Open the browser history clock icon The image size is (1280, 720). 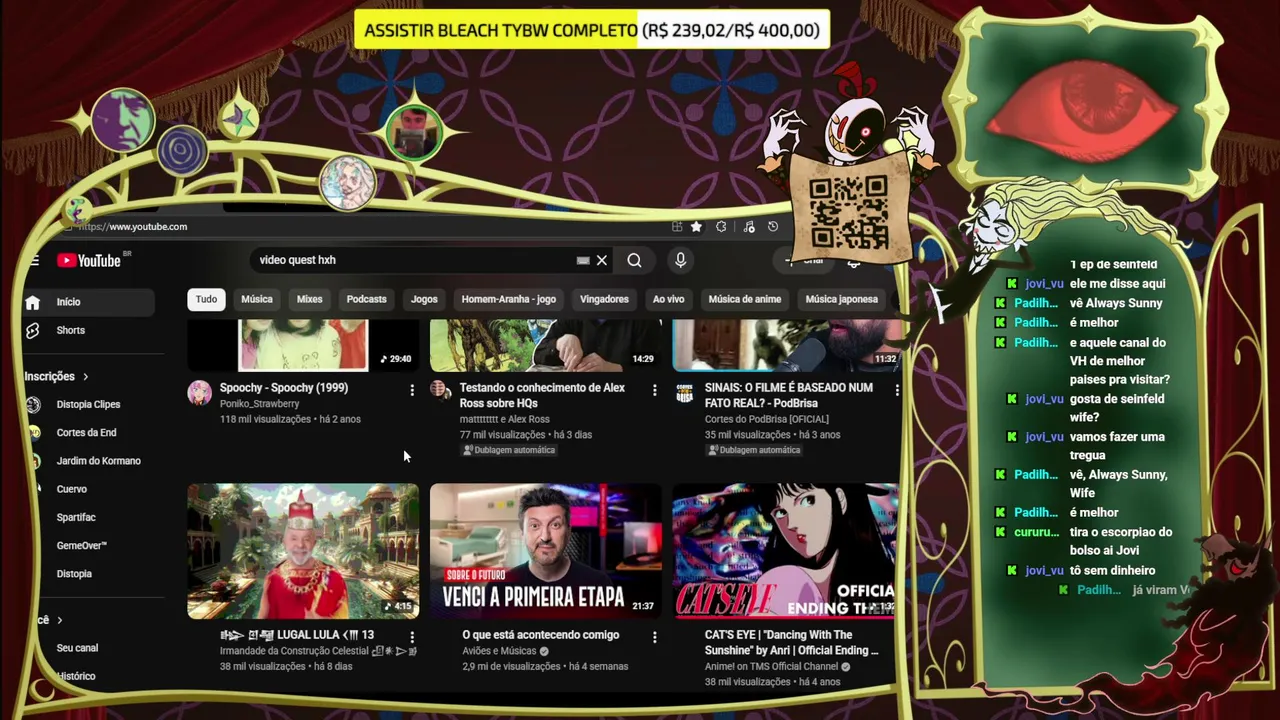pyautogui.click(x=772, y=227)
